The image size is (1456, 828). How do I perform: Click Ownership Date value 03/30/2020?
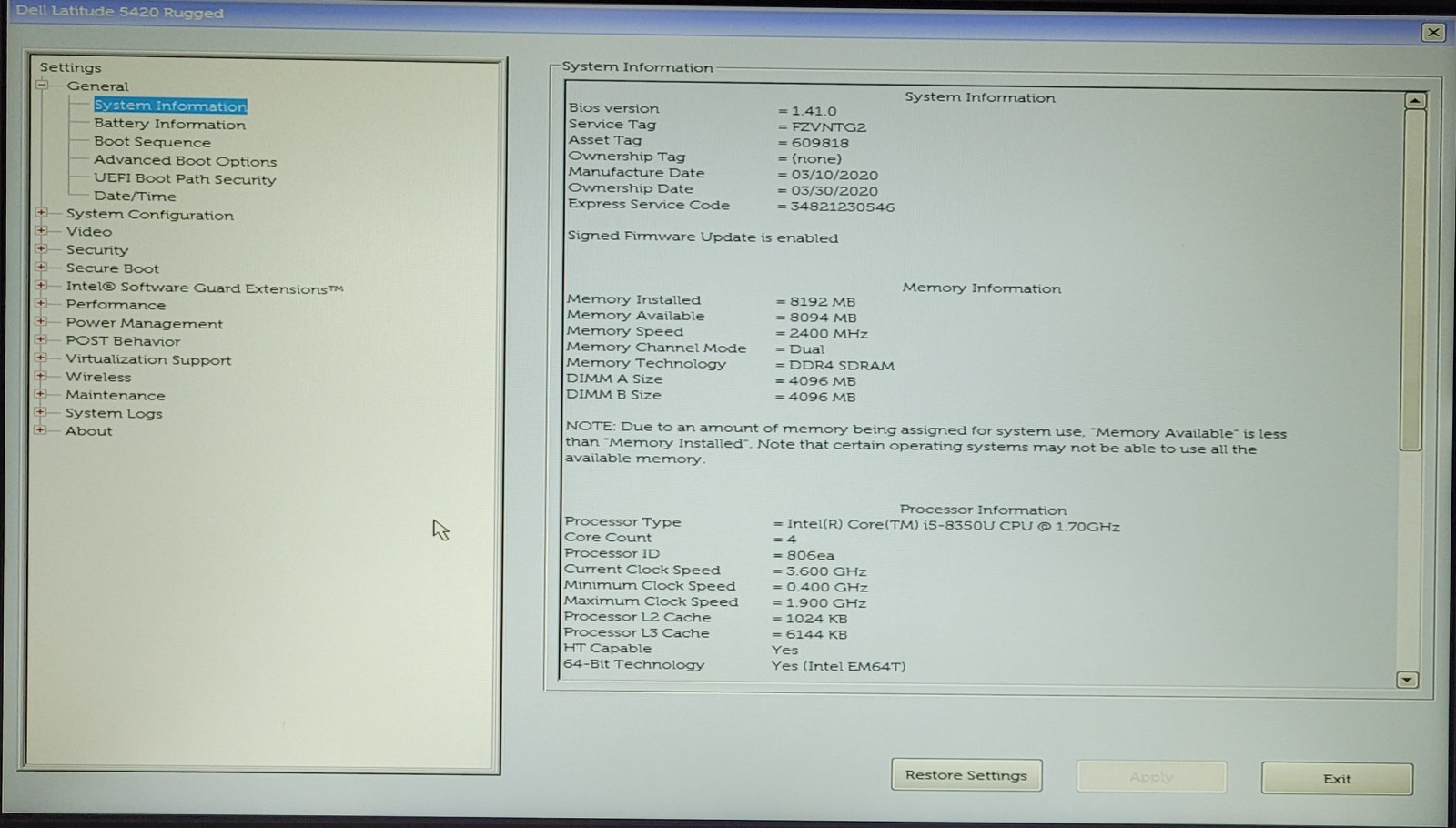point(834,191)
